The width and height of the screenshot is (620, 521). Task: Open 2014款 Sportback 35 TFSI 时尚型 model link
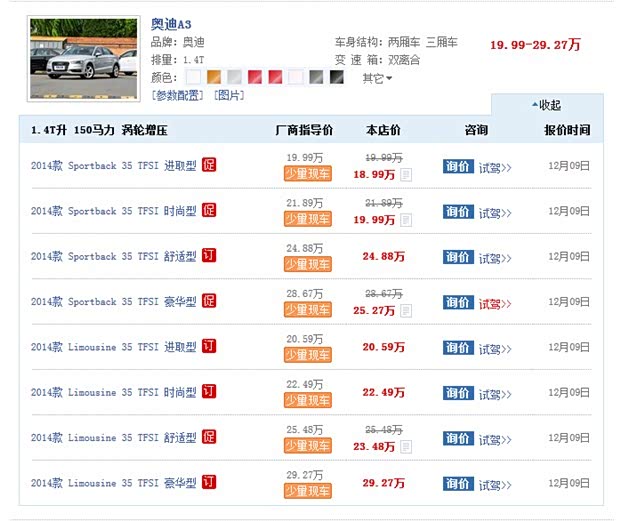tap(113, 211)
